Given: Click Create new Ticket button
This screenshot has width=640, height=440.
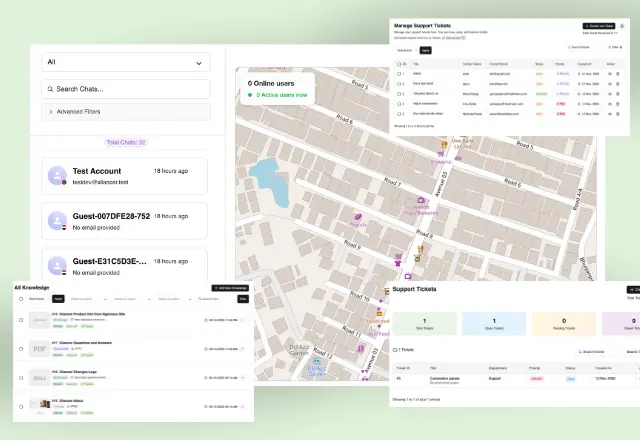Looking at the screenshot, I should tap(599, 26).
